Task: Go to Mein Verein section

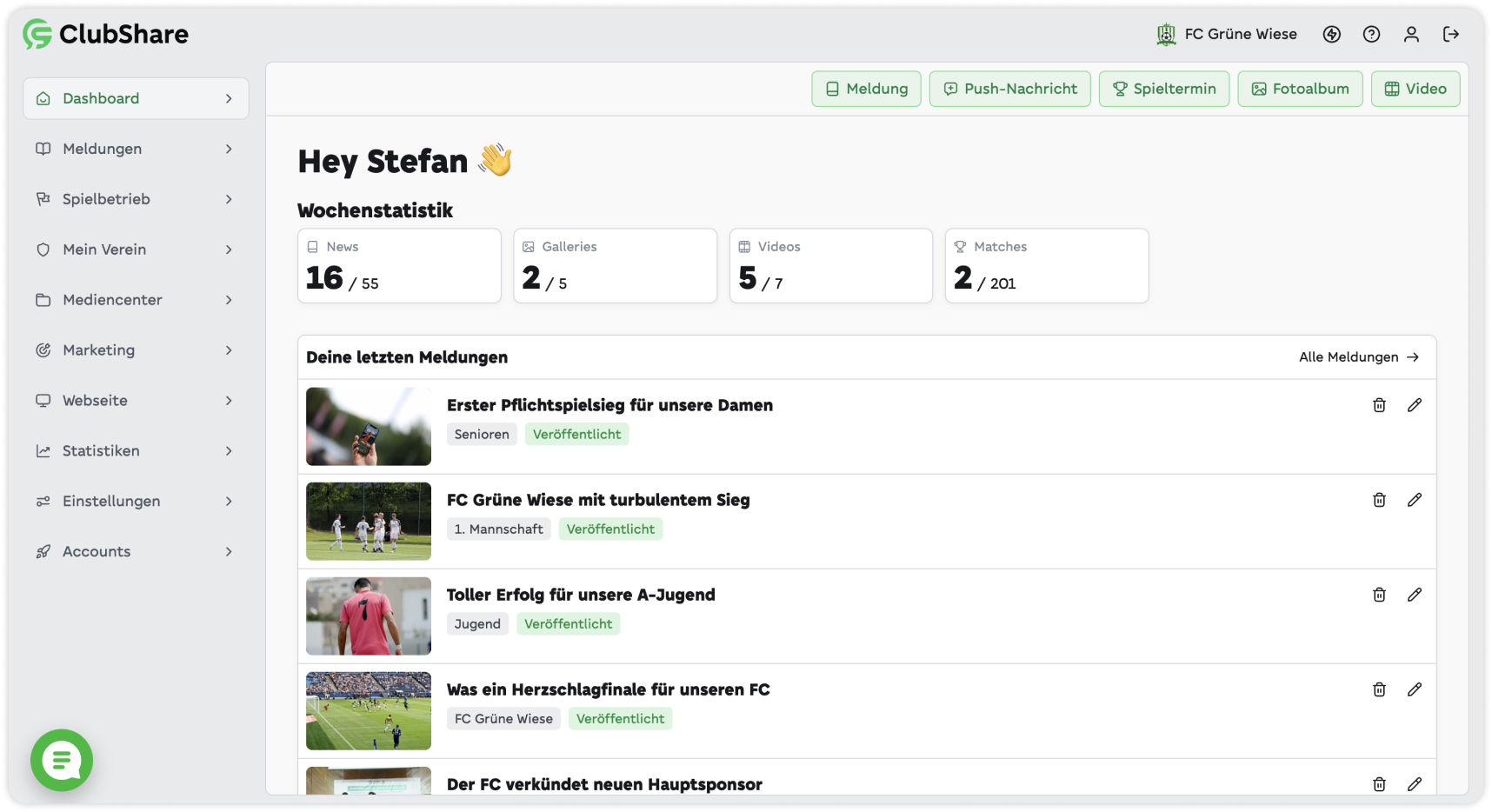Action: [136, 250]
